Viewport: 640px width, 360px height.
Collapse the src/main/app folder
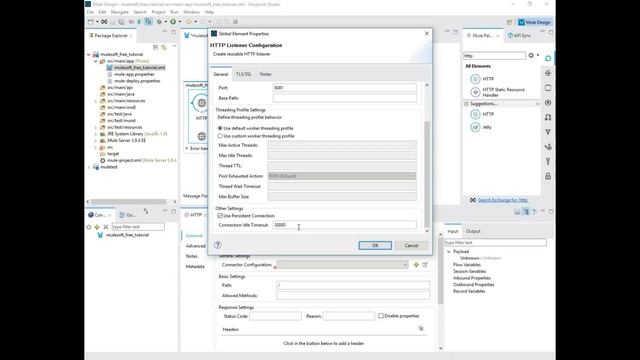96,61
